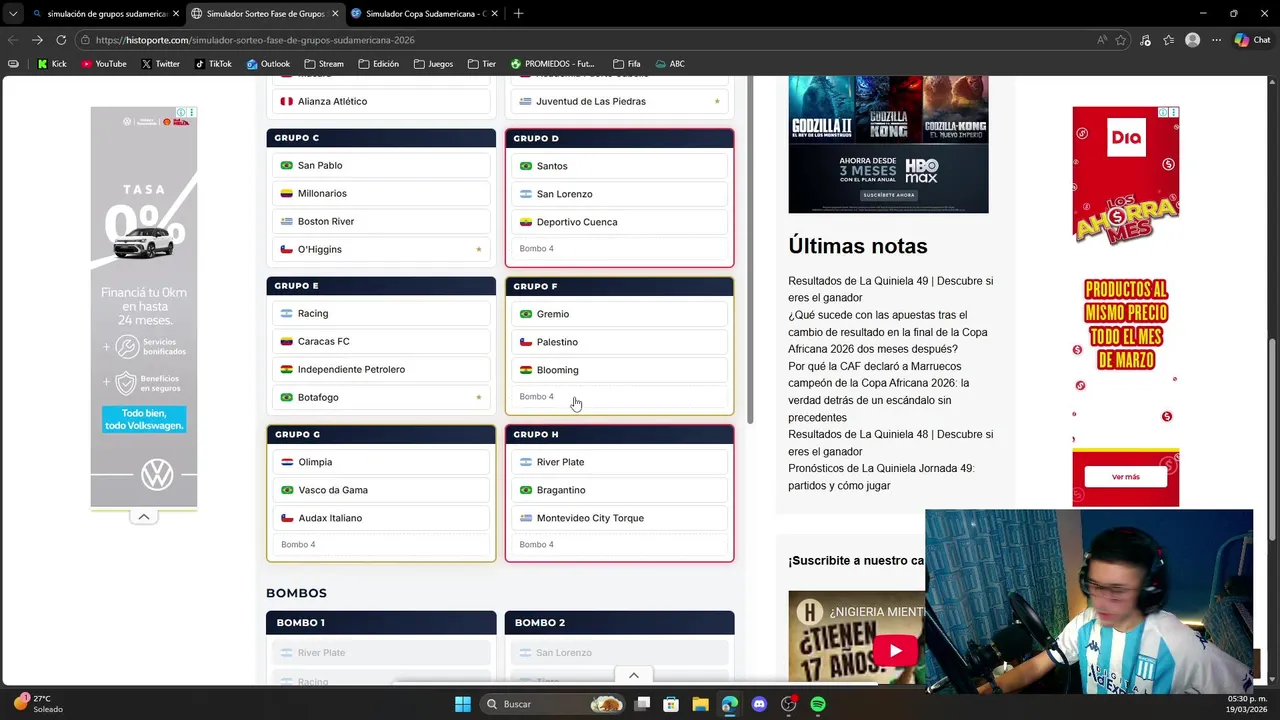This screenshot has height=720, width=1280.
Task: Expand the Tier bookmarks folder
Action: (x=481, y=64)
